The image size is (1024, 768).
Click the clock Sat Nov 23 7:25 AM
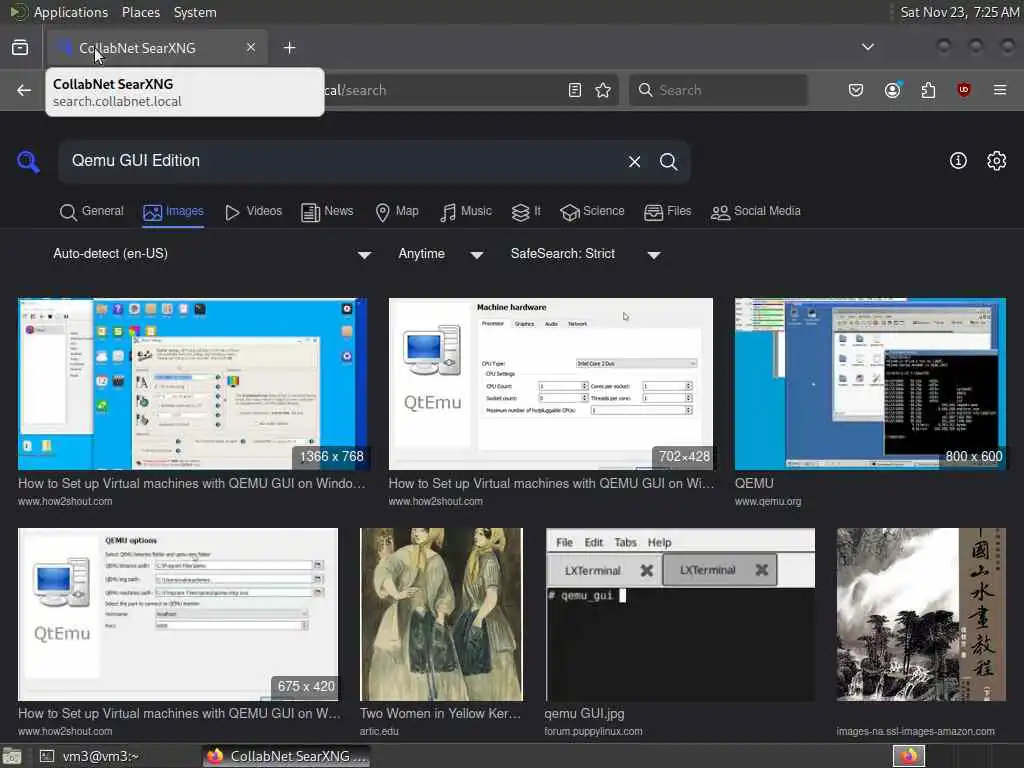959,12
